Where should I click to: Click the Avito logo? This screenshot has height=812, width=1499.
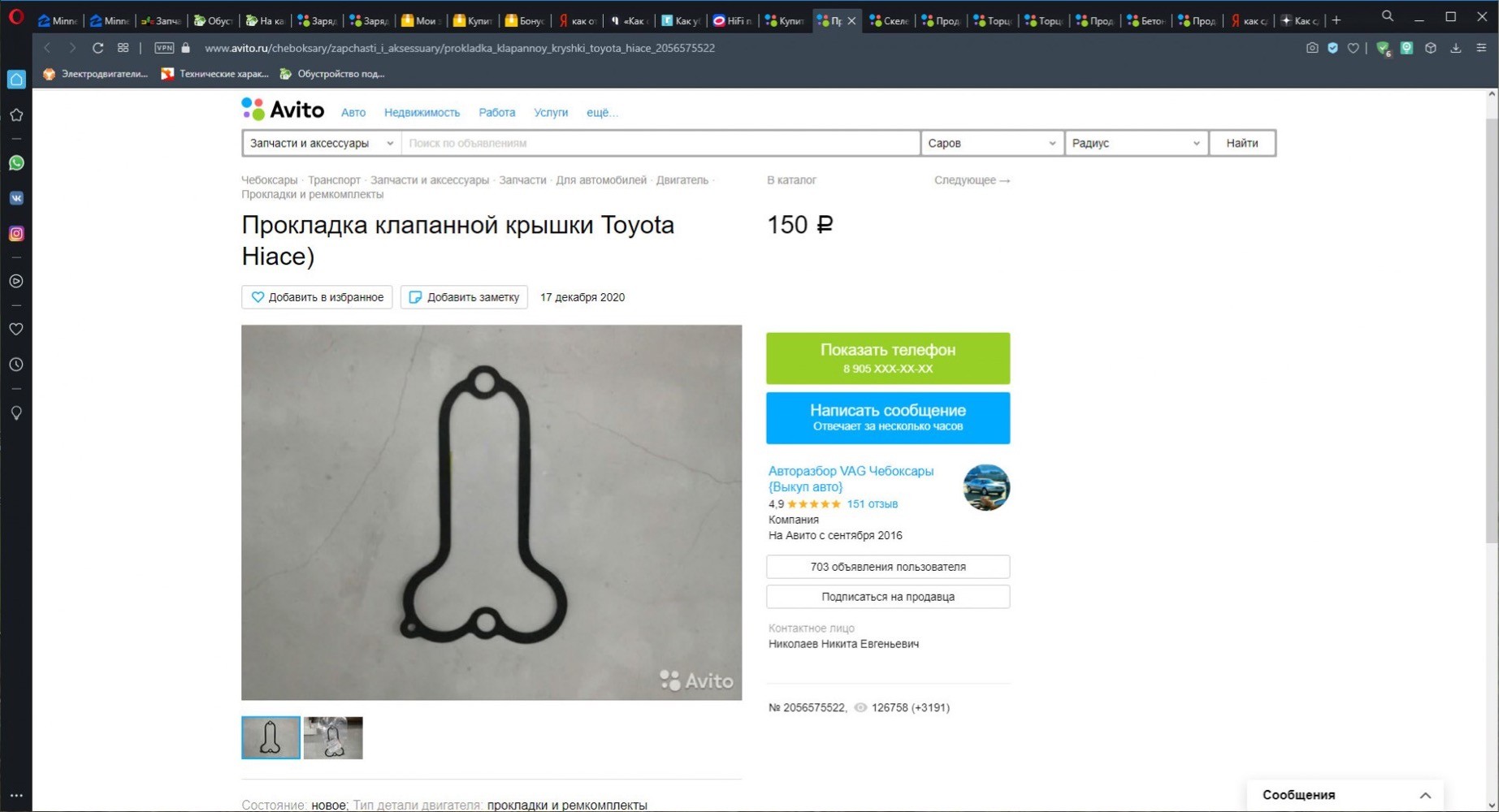click(283, 110)
